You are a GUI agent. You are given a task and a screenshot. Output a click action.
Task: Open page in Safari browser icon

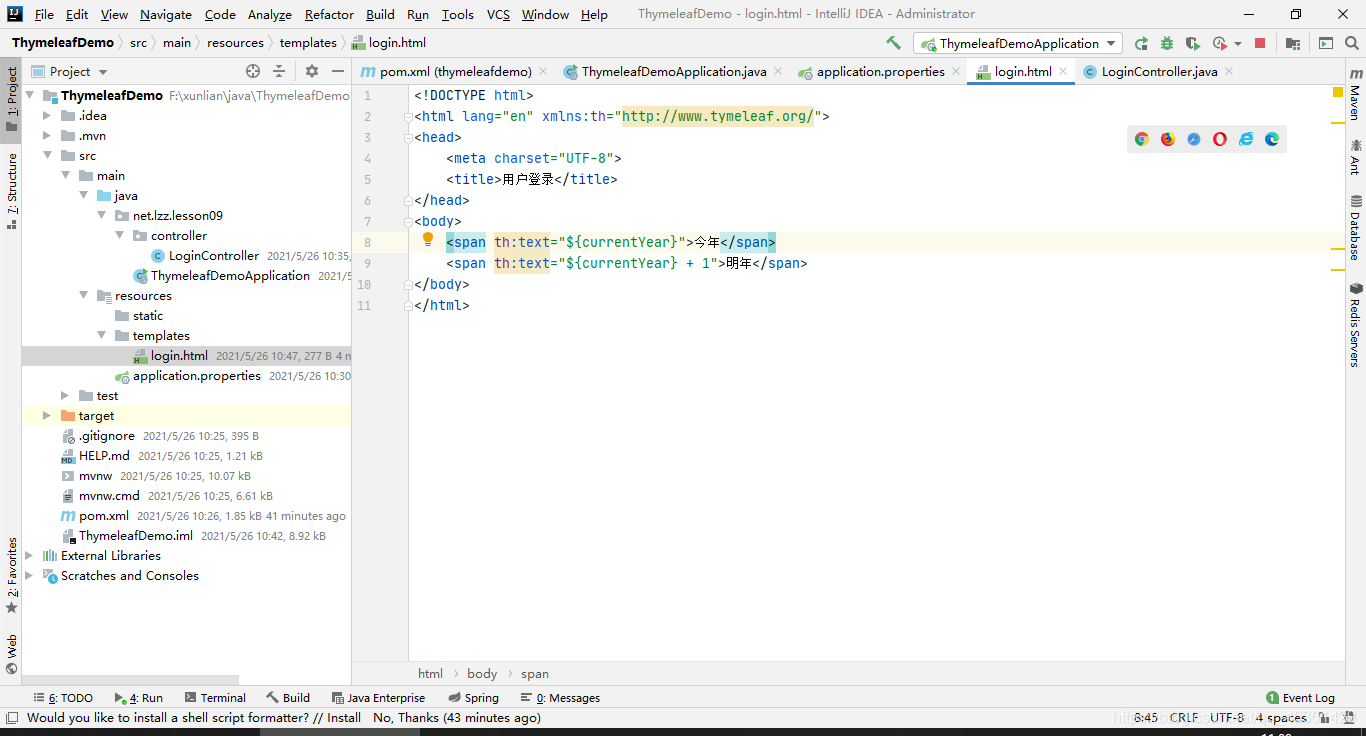1194,139
